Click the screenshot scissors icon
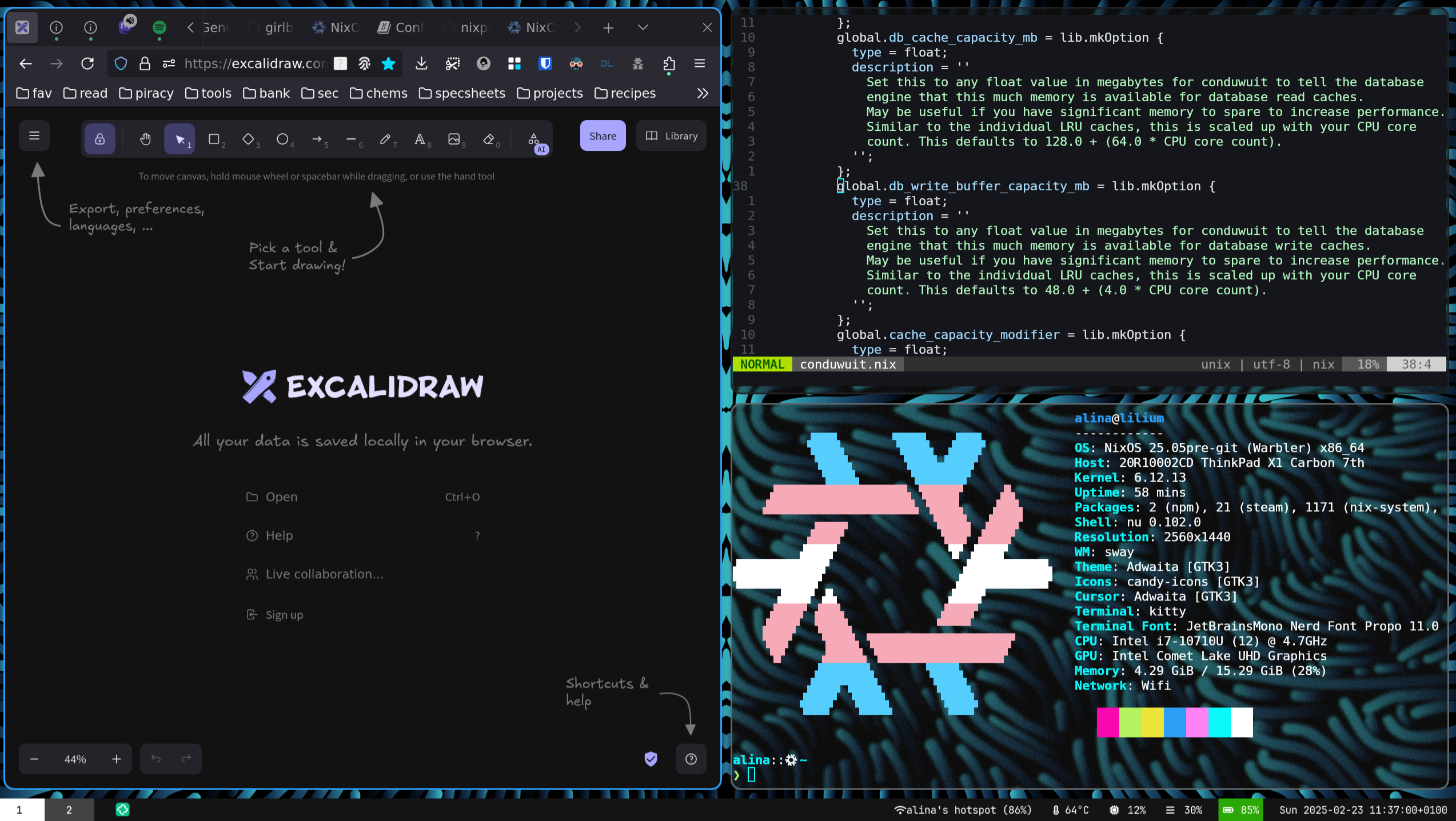Viewport: 1456px width, 821px height. (x=452, y=63)
